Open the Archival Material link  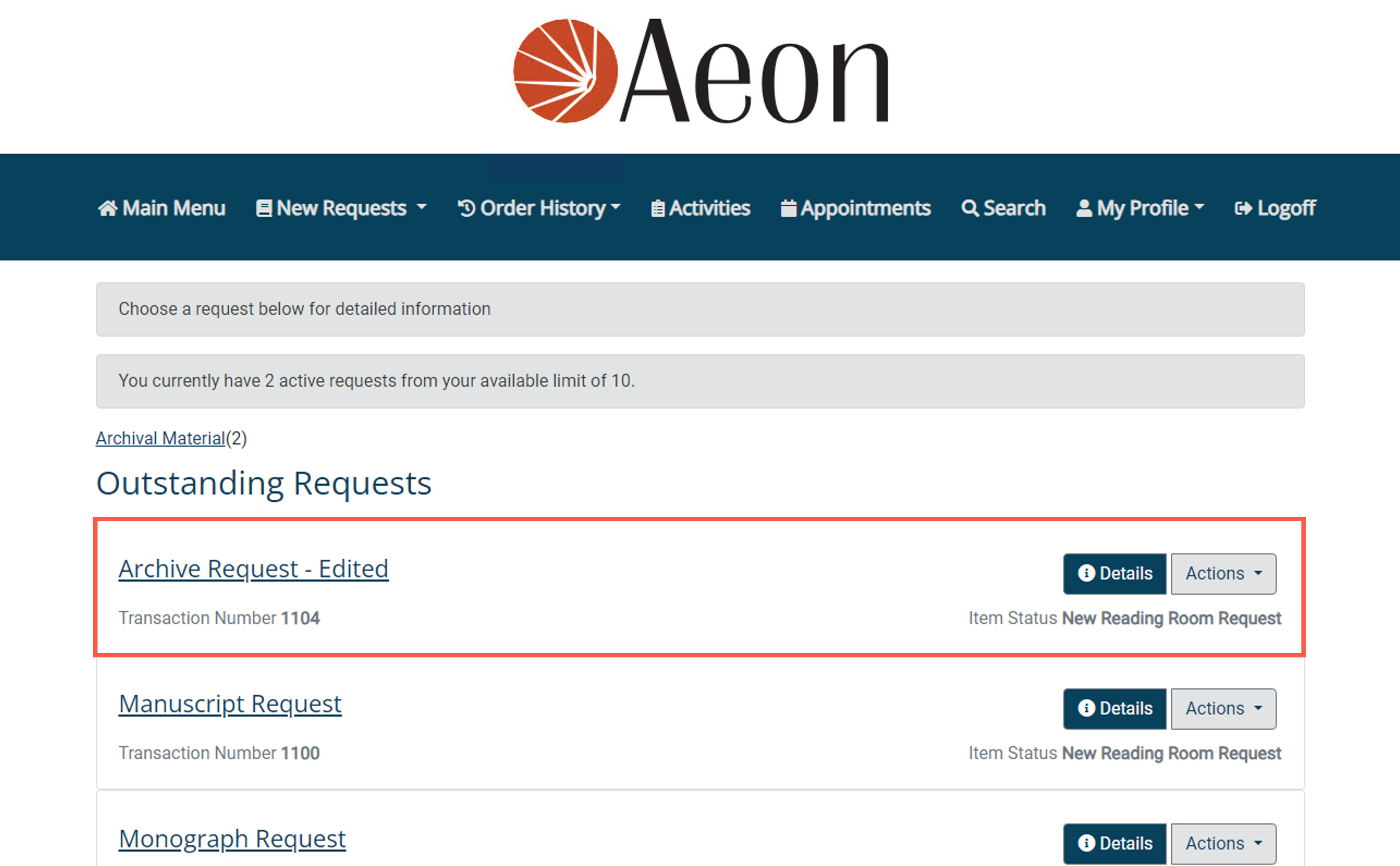coord(160,438)
